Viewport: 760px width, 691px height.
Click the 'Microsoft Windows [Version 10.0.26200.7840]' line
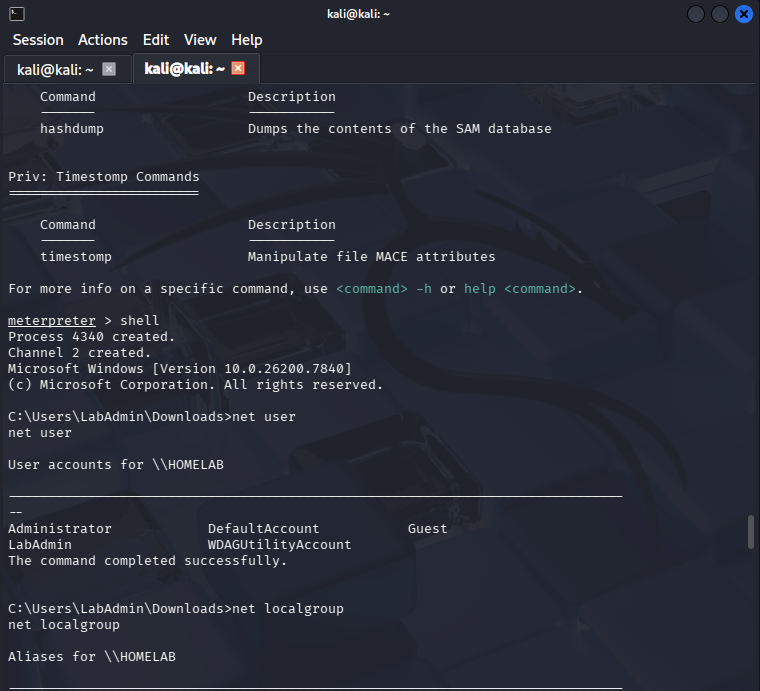pyautogui.click(x=180, y=369)
